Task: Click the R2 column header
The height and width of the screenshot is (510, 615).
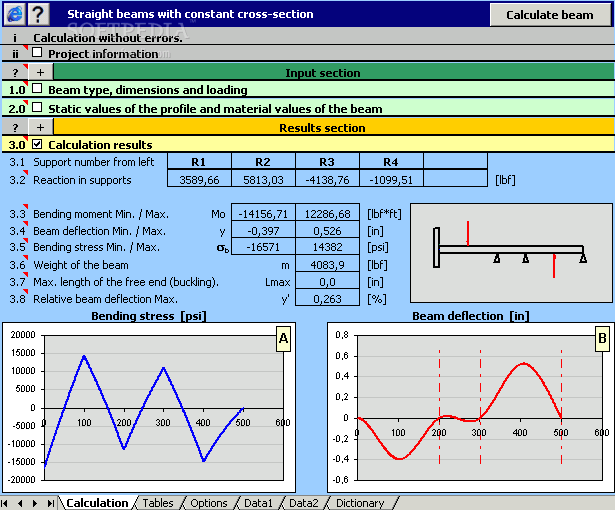Action: pos(263,162)
